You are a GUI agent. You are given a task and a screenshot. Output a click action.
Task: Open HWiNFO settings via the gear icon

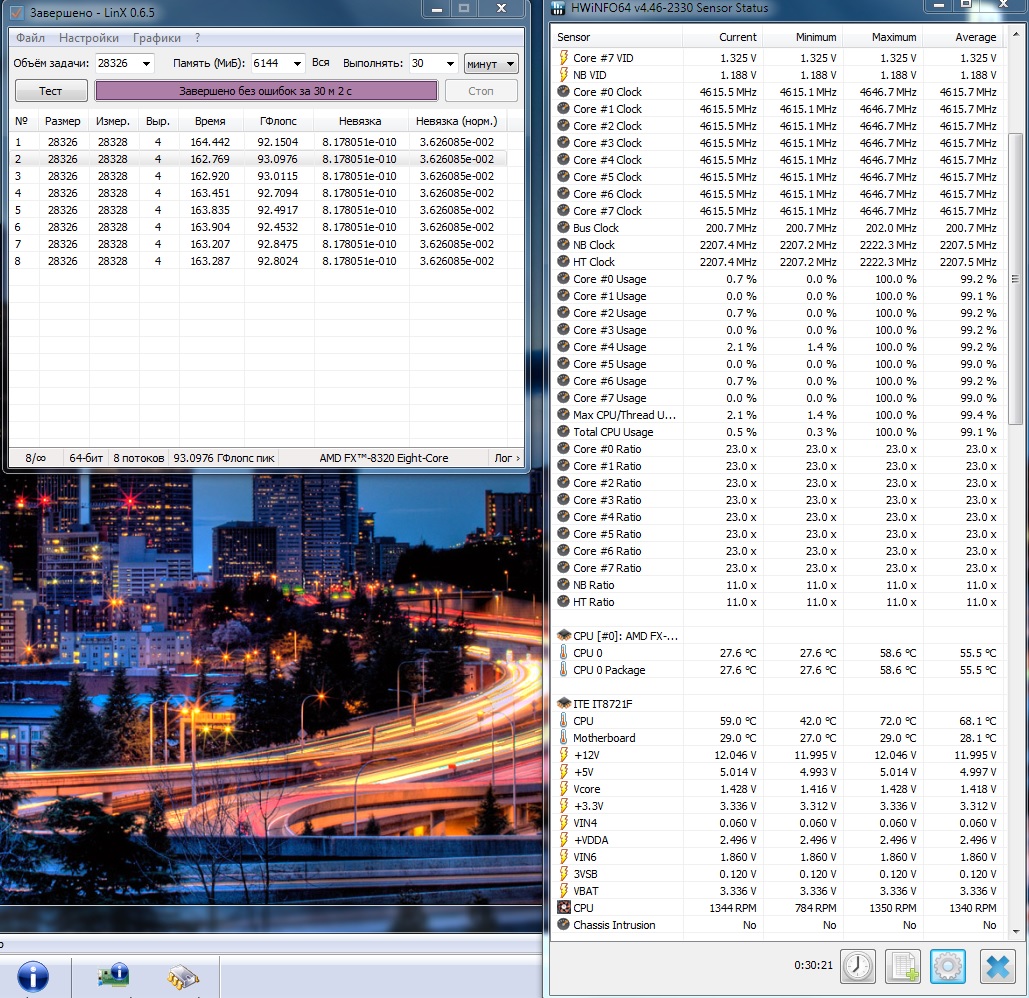coord(947,966)
